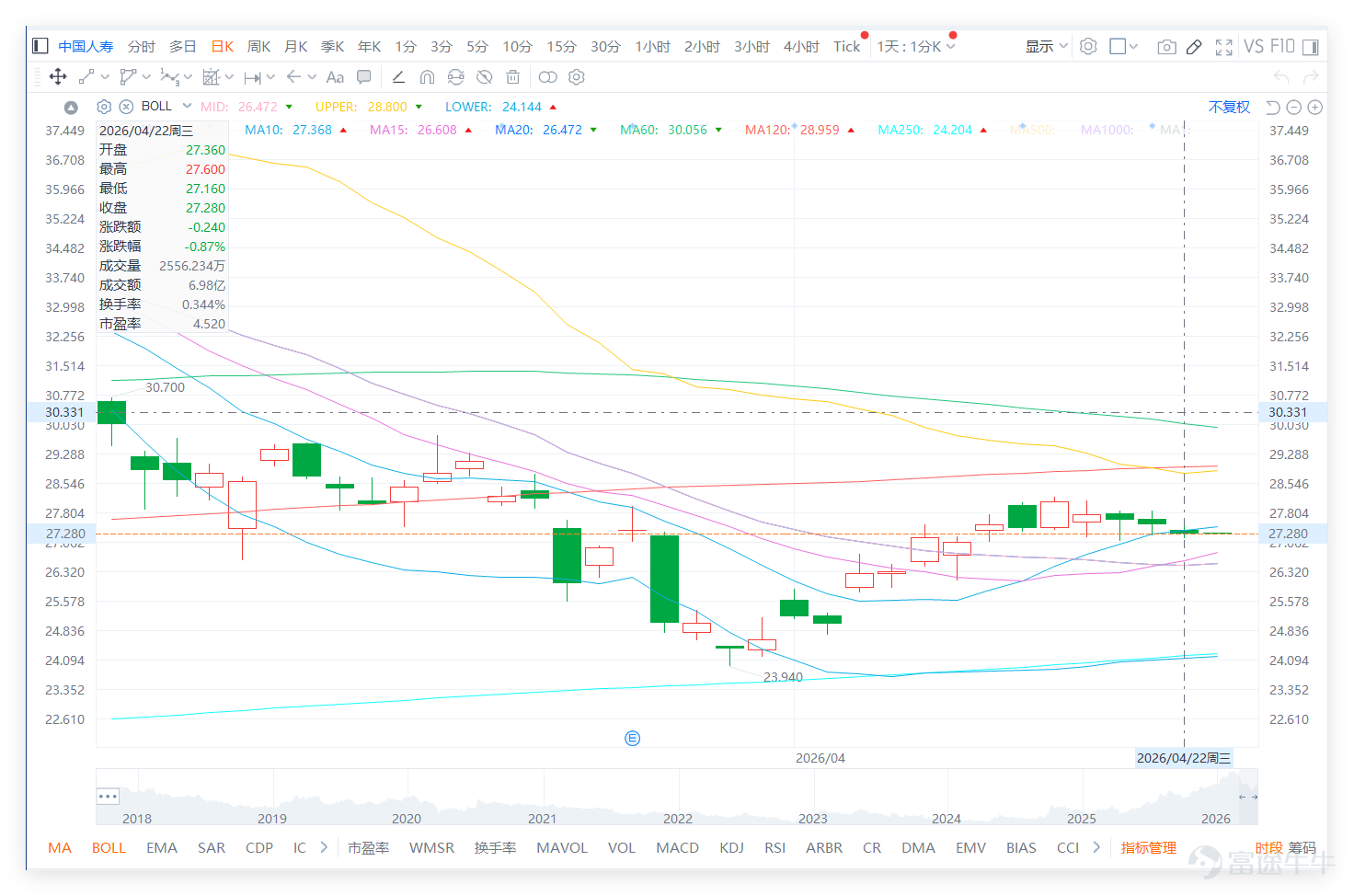Screen dimensions: 1354x896
Task: Zoom out the chart with minus icon
Action: (1293, 108)
